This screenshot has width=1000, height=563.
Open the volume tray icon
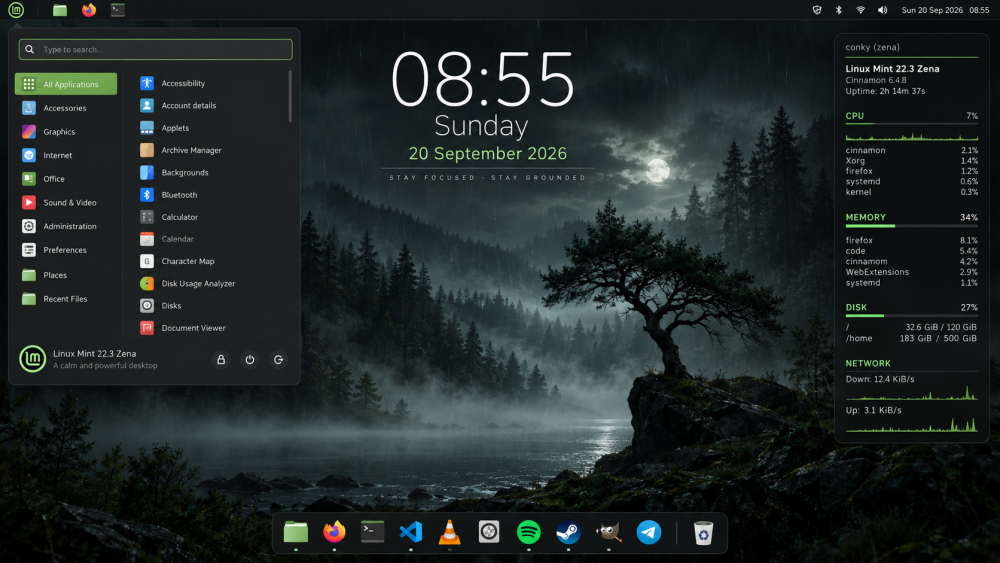click(x=882, y=10)
